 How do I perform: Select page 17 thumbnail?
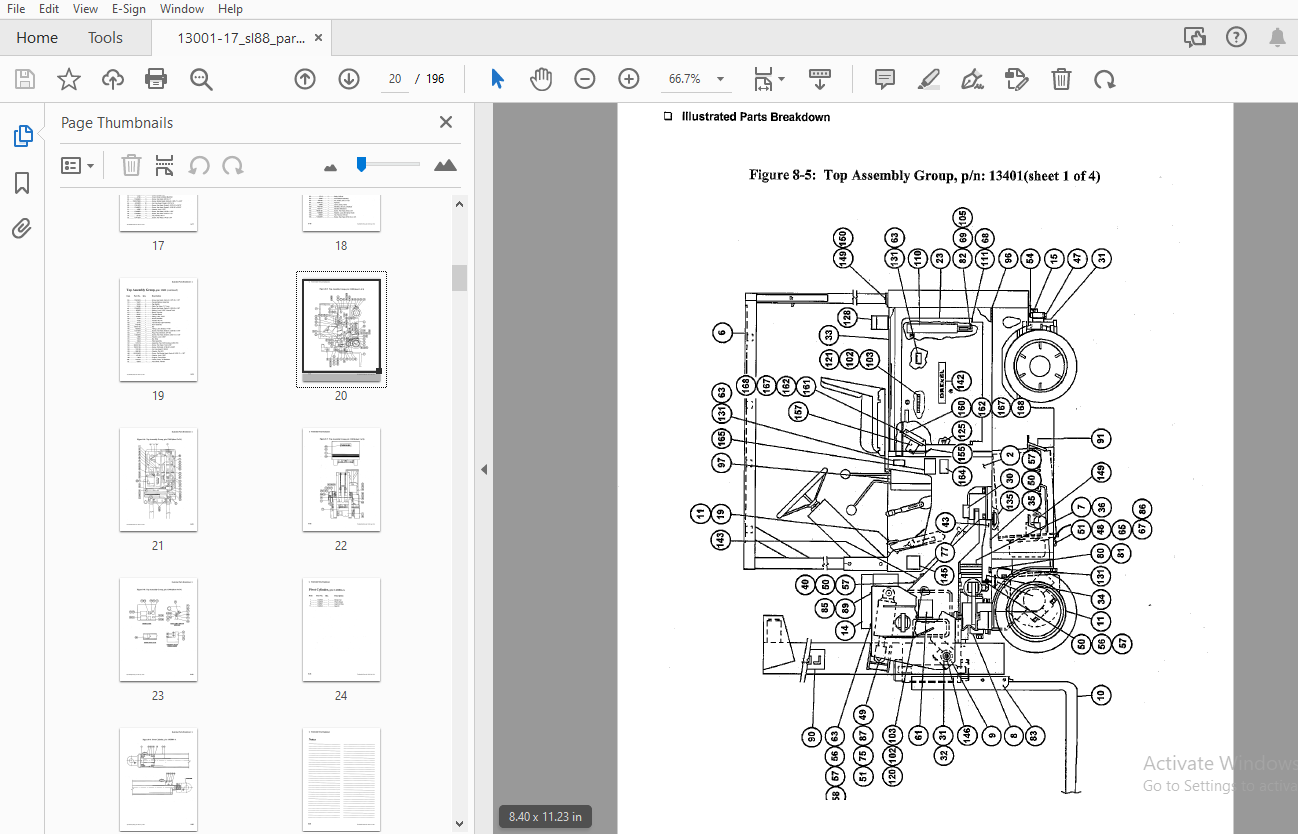click(x=158, y=213)
